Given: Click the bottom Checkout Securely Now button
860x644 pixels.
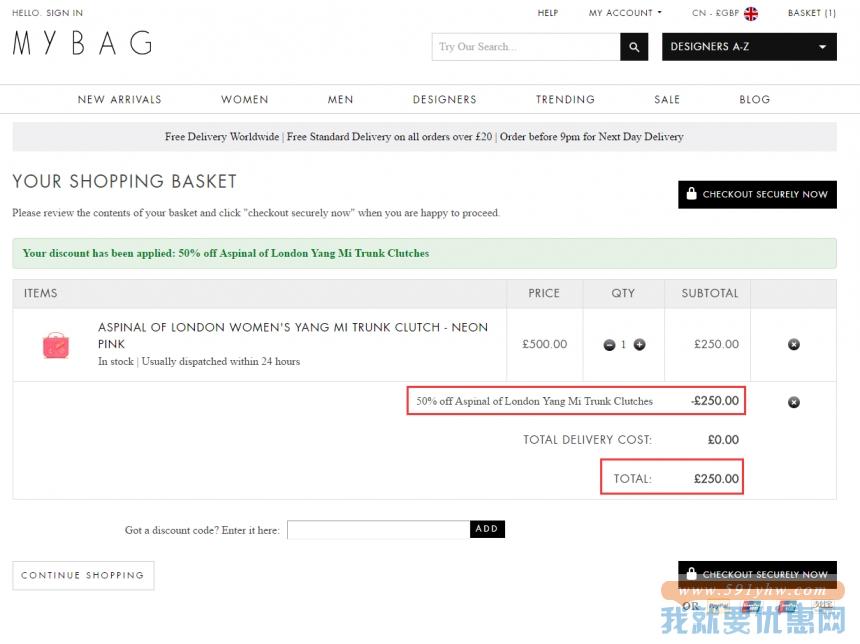Looking at the screenshot, I should click(x=757, y=574).
